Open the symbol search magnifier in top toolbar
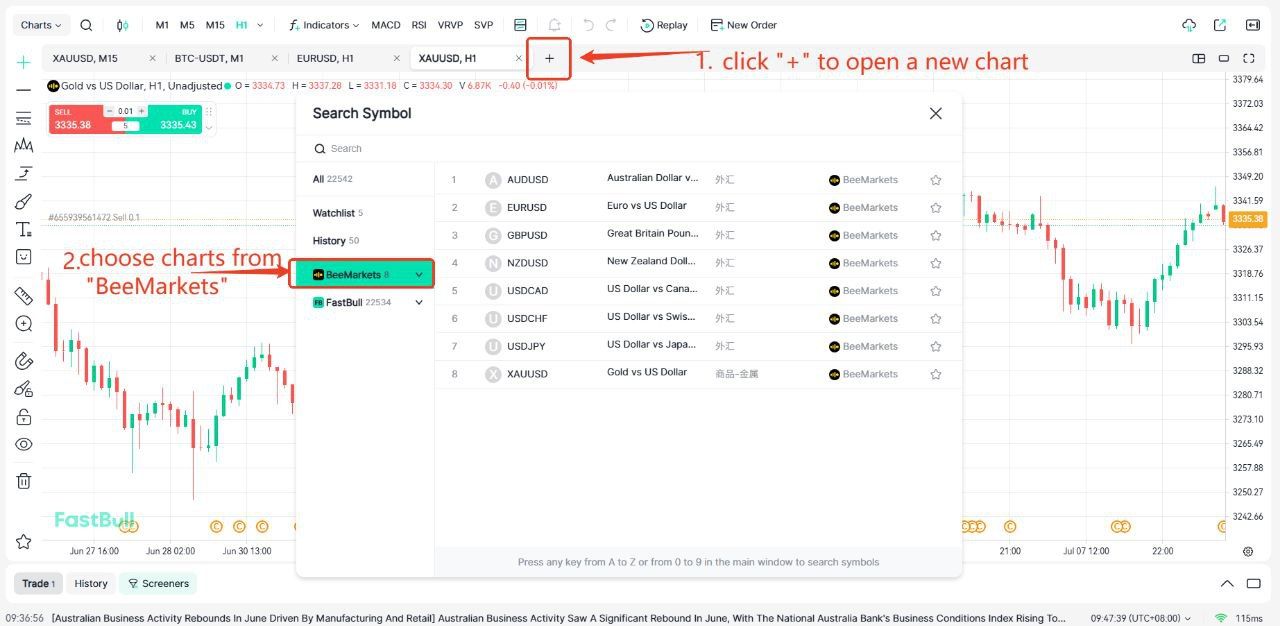The width and height of the screenshot is (1280, 626). point(86,25)
